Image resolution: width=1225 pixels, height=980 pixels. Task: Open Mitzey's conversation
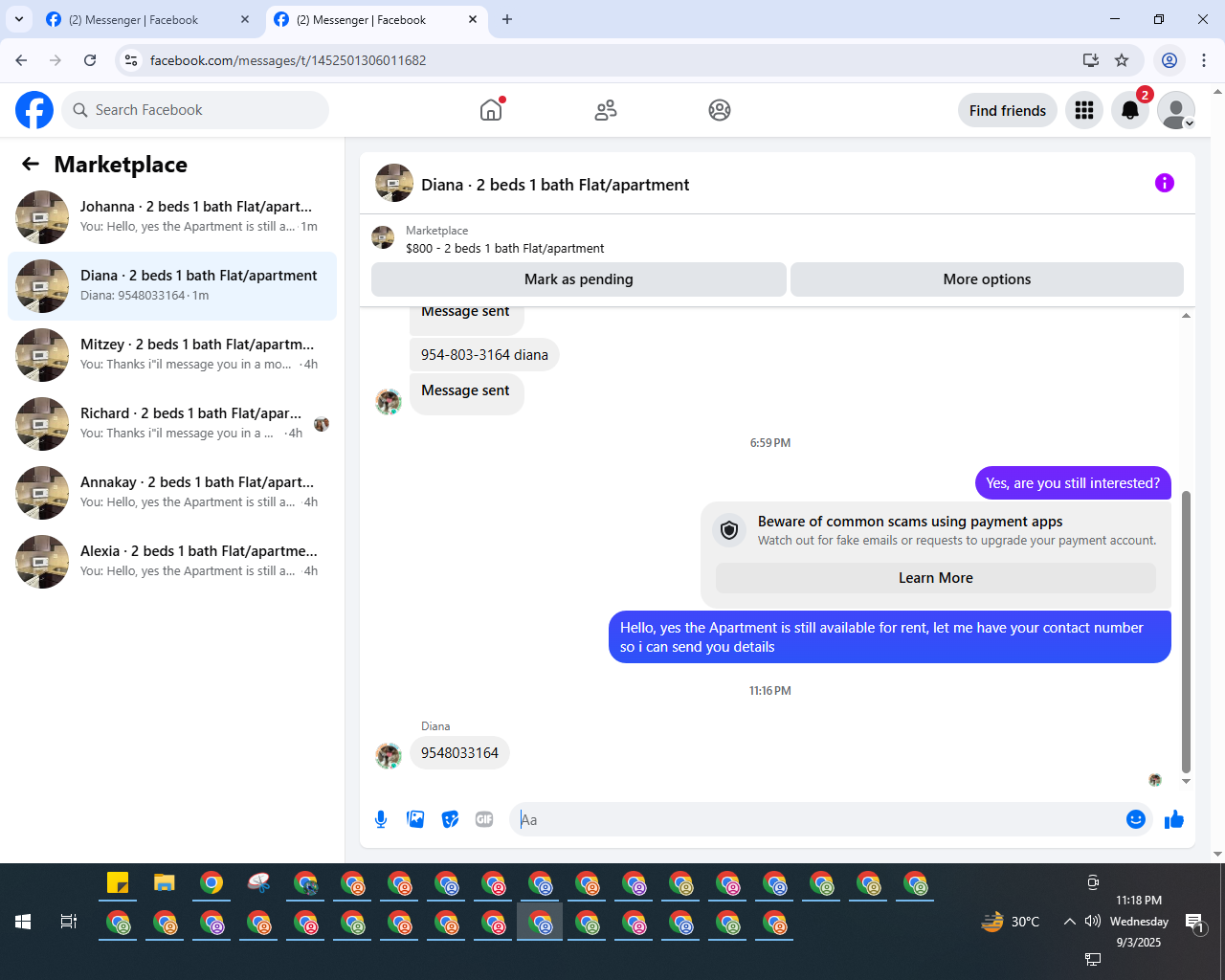pos(172,355)
